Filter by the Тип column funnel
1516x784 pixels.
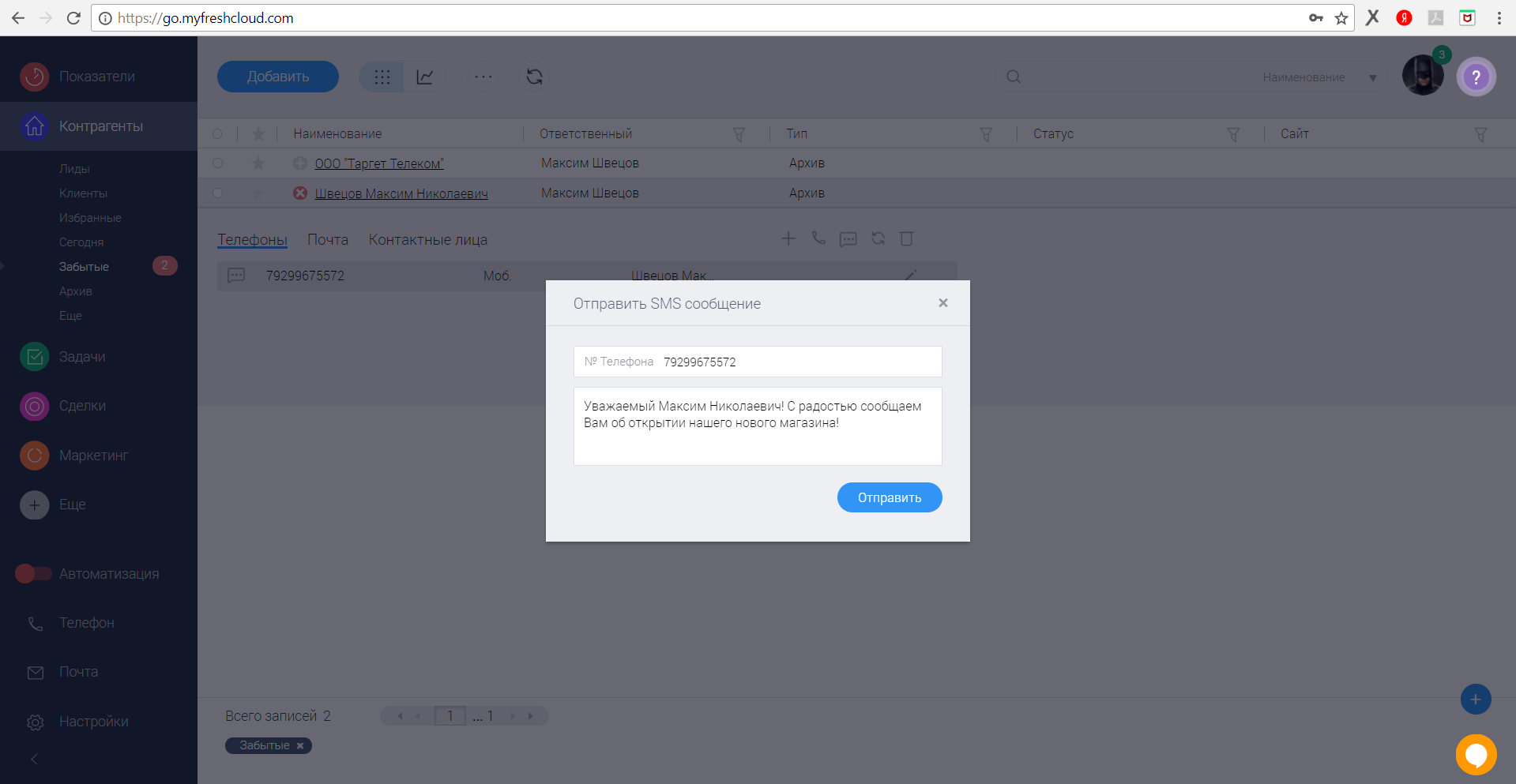tap(986, 134)
